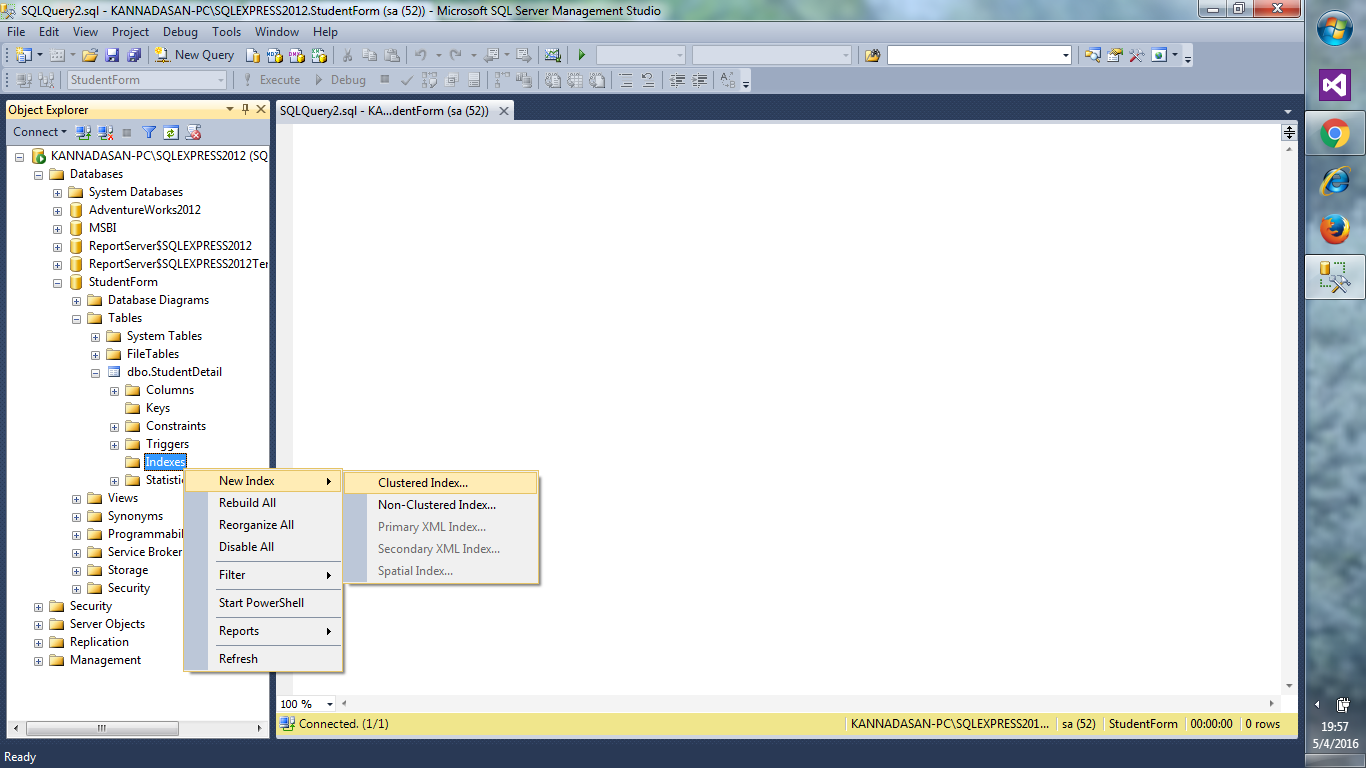Image resolution: width=1366 pixels, height=768 pixels.
Task: Open the Solution Explorer toolbar icon
Action: (1092, 55)
